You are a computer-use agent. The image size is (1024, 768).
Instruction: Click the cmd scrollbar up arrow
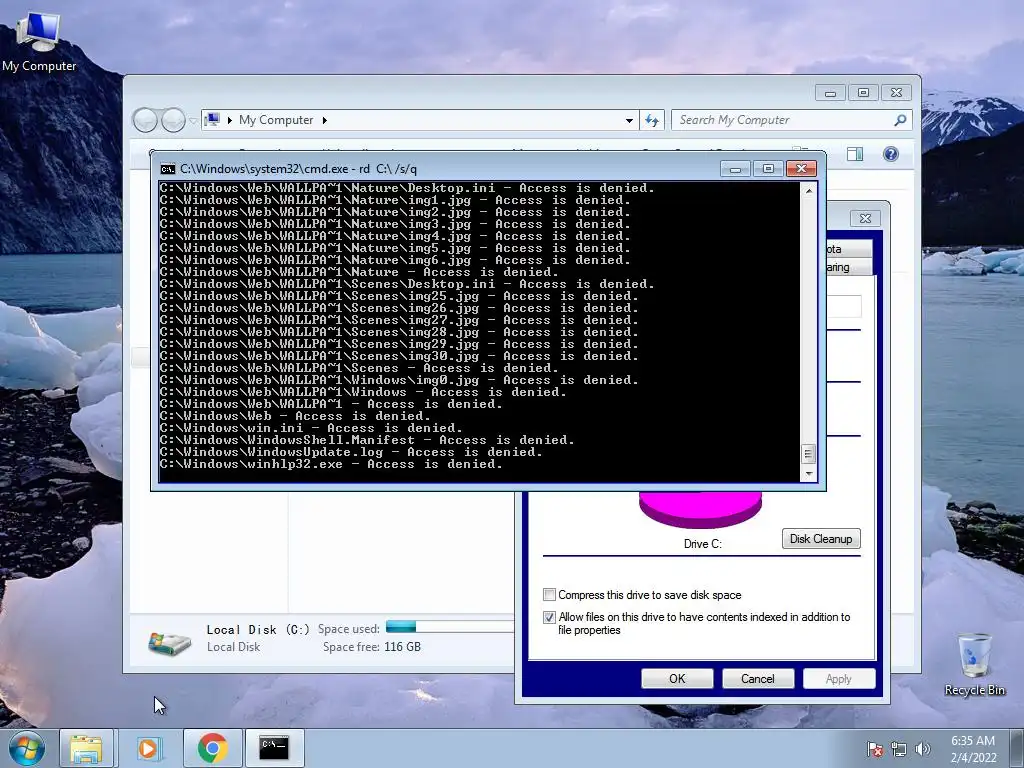[809, 191]
